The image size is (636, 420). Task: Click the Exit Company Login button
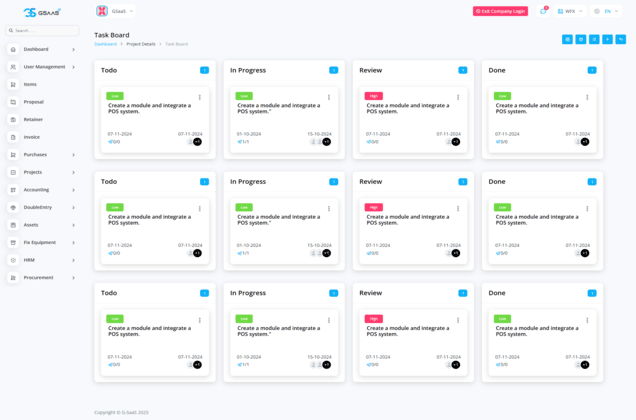500,11
